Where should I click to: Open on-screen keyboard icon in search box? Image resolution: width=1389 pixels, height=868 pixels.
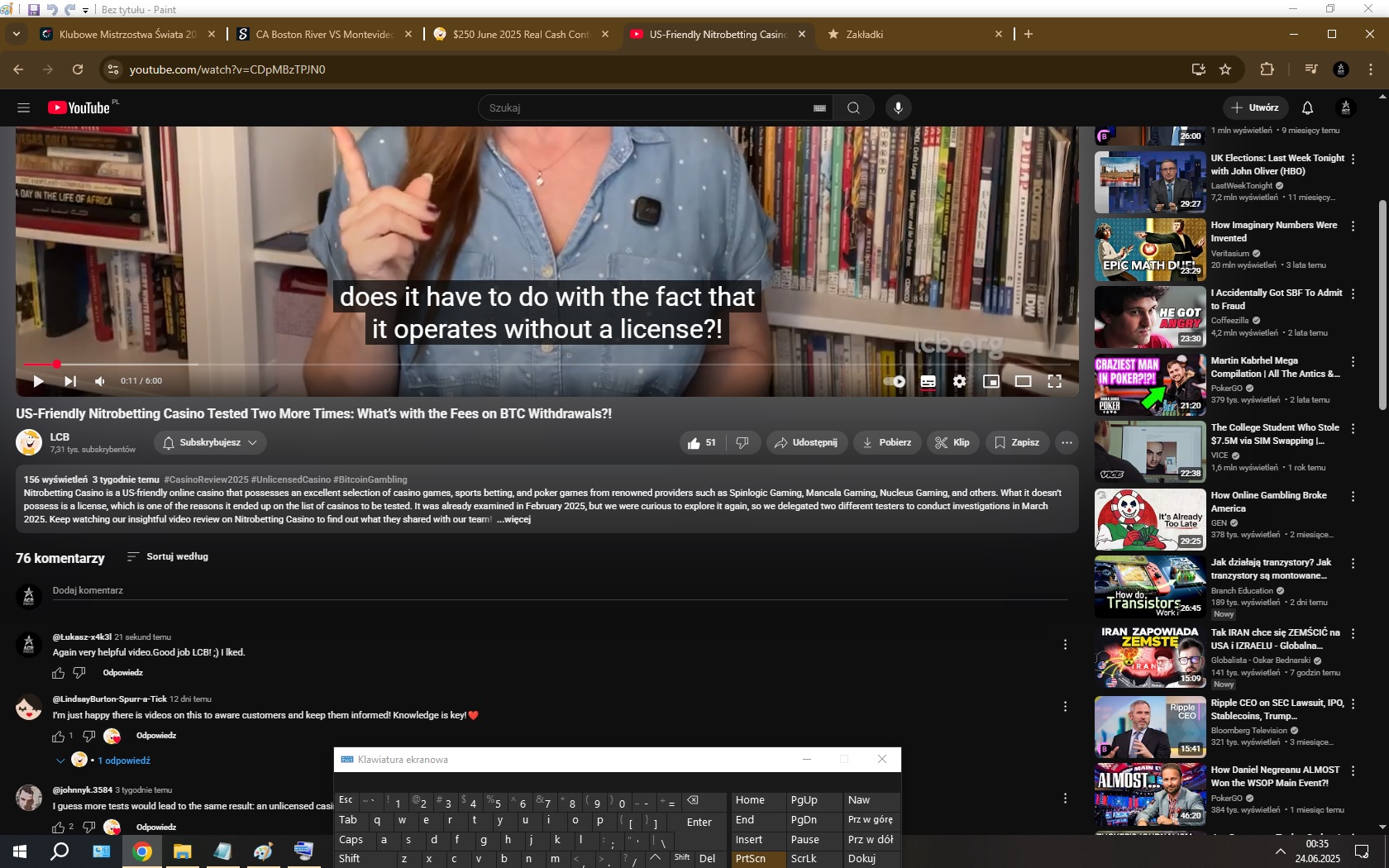point(819,108)
